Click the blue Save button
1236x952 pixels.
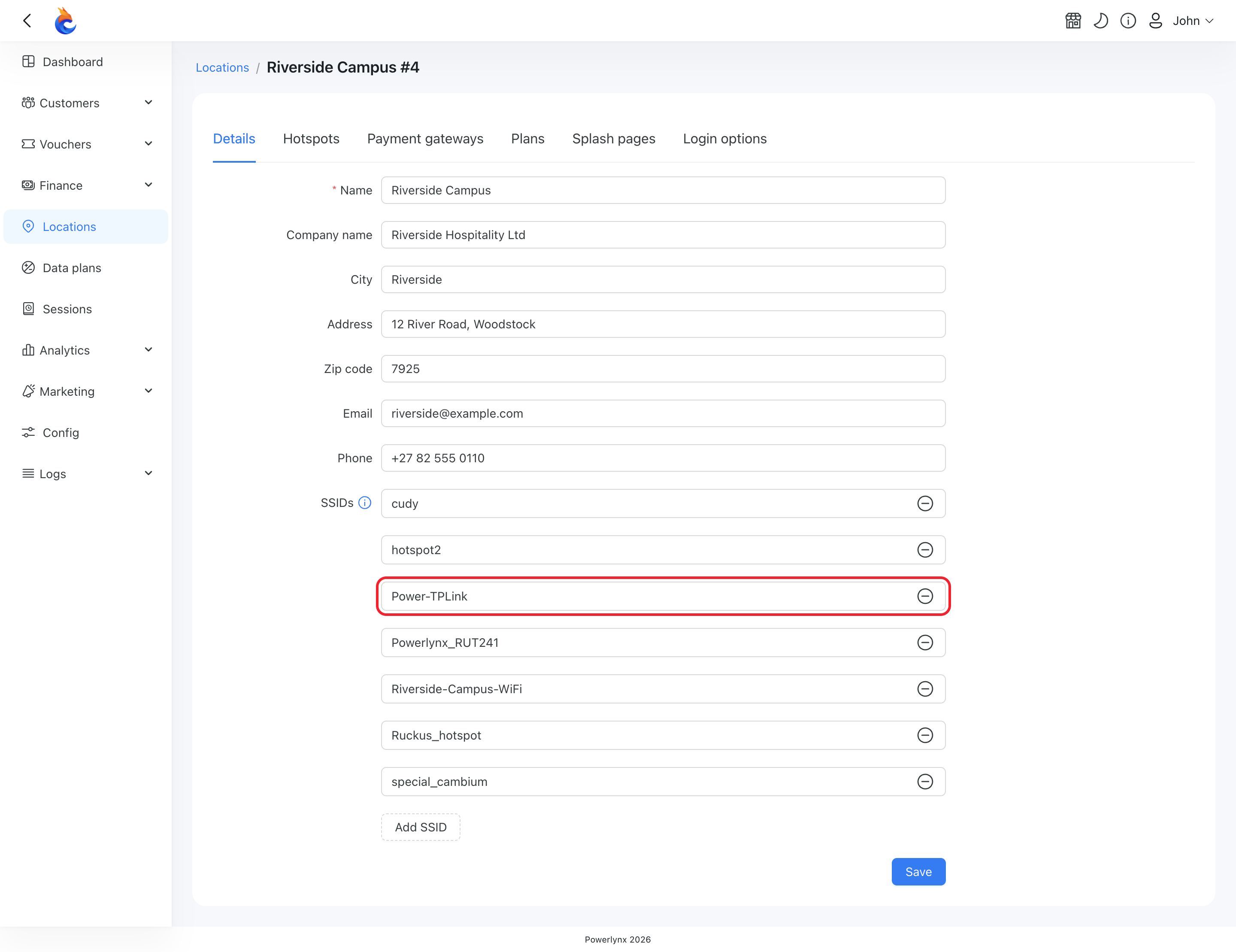[x=918, y=872]
